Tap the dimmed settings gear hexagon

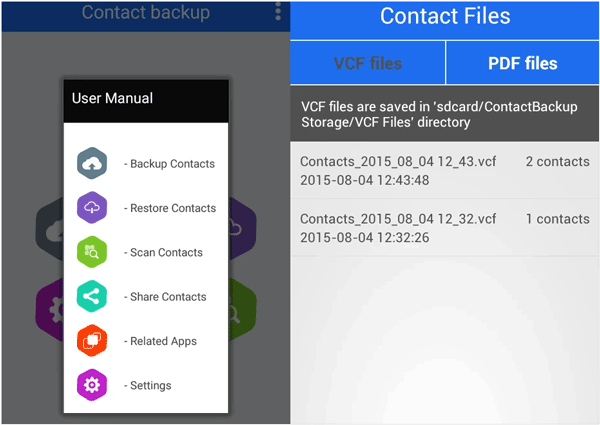pyautogui.click(x=50, y=310)
